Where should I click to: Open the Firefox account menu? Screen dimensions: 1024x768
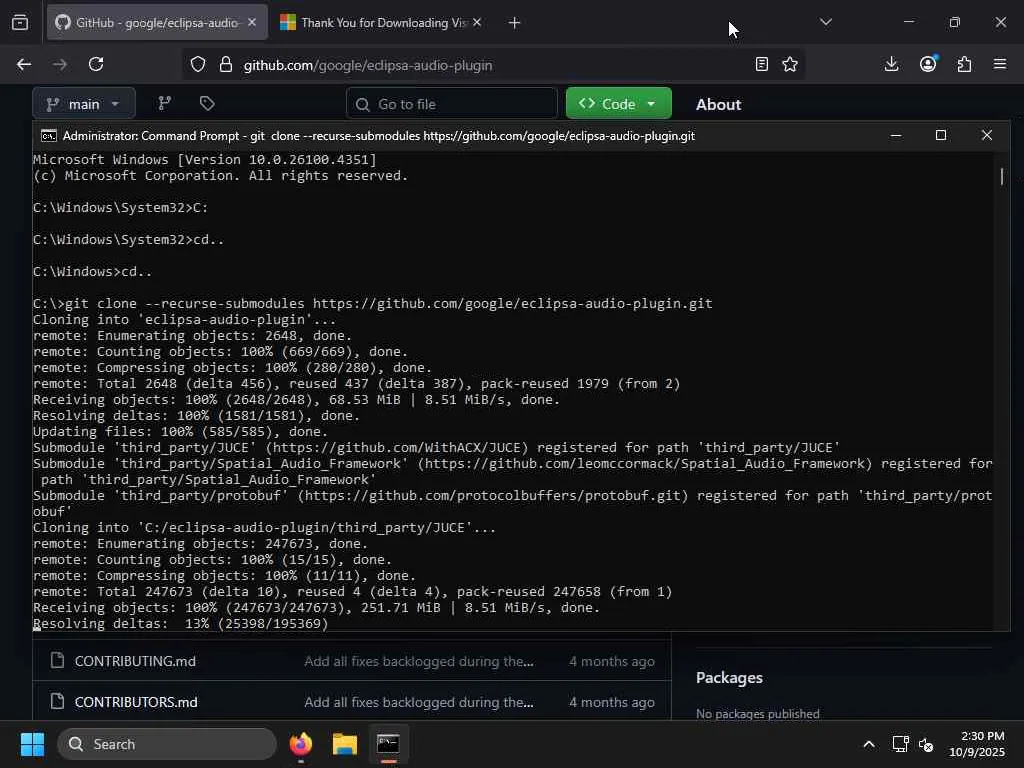point(928,64)
